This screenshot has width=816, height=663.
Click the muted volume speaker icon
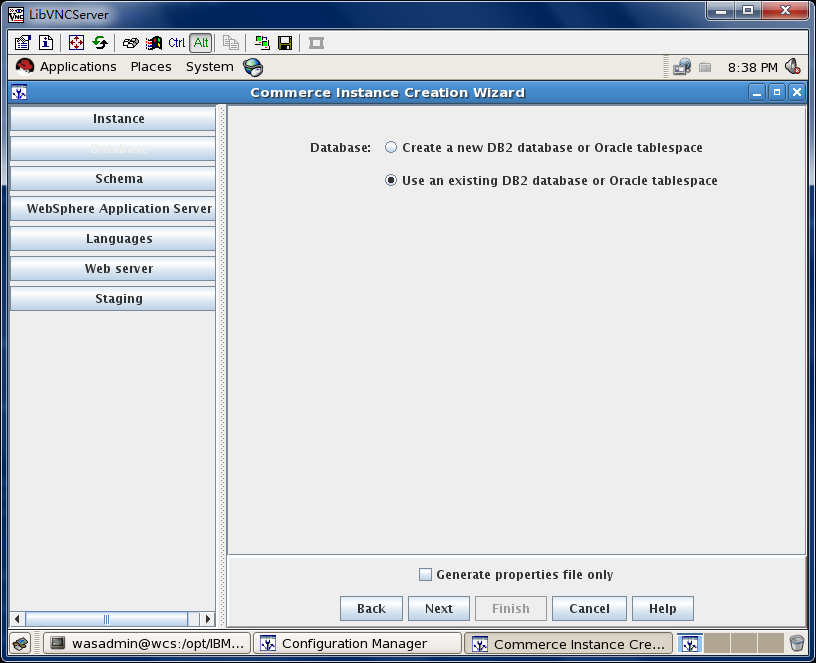coord(793,67)
